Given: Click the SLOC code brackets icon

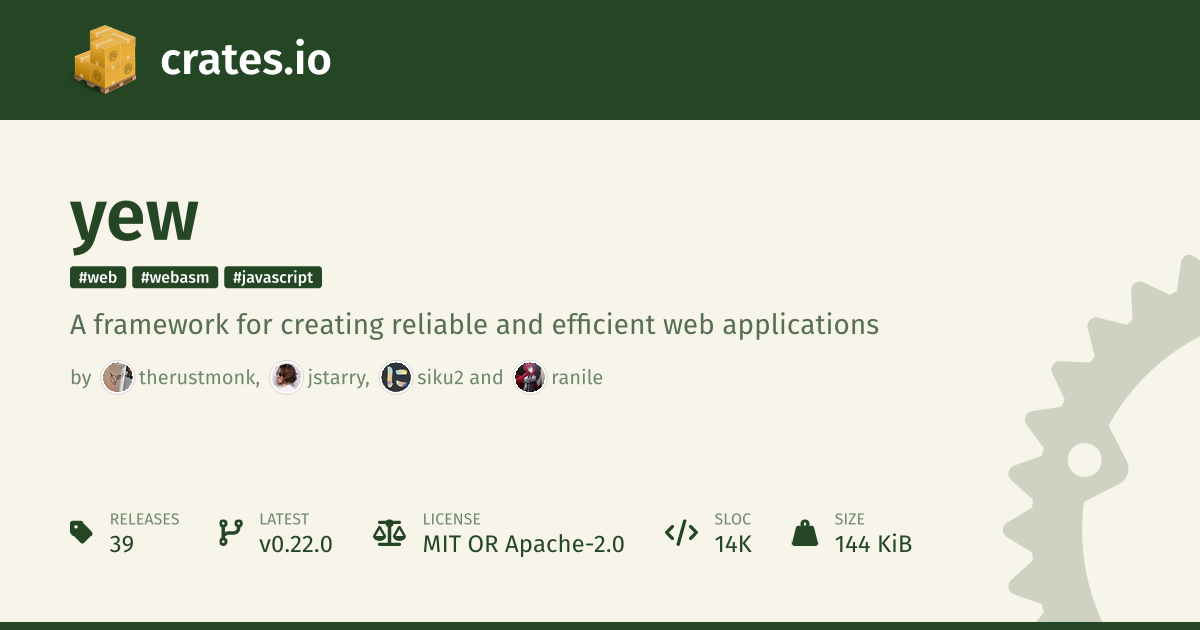Looking at the screenshot, I should tap(681, 532).
